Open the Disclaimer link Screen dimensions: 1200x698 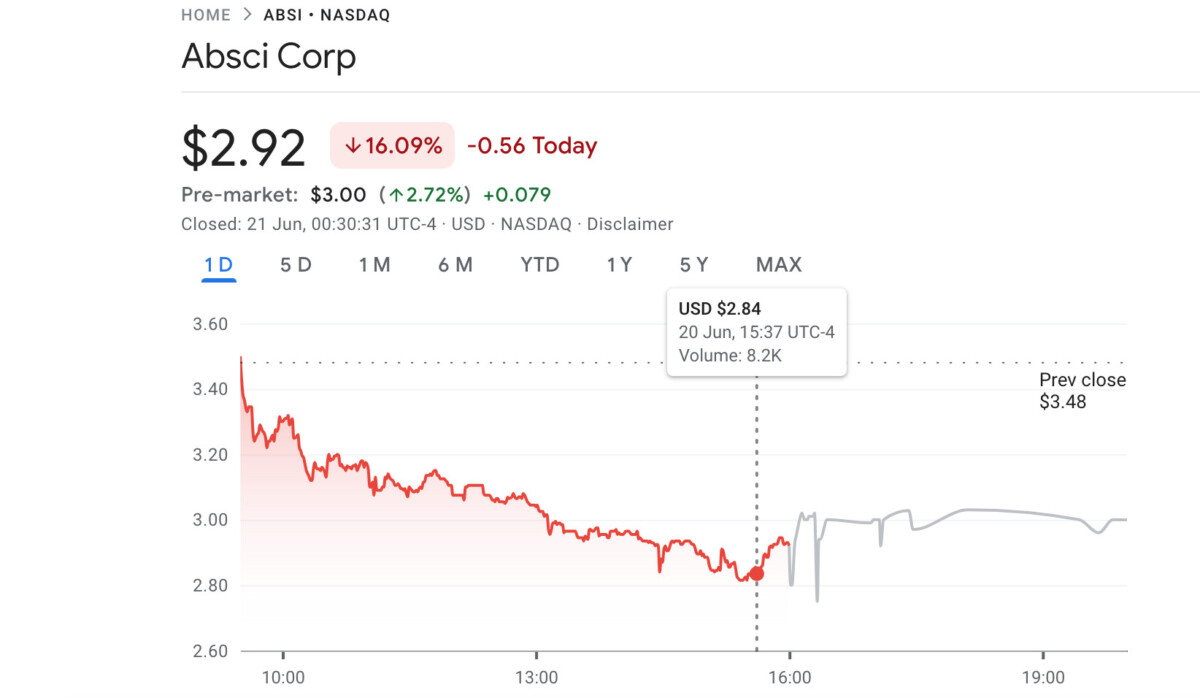[630, 224]
